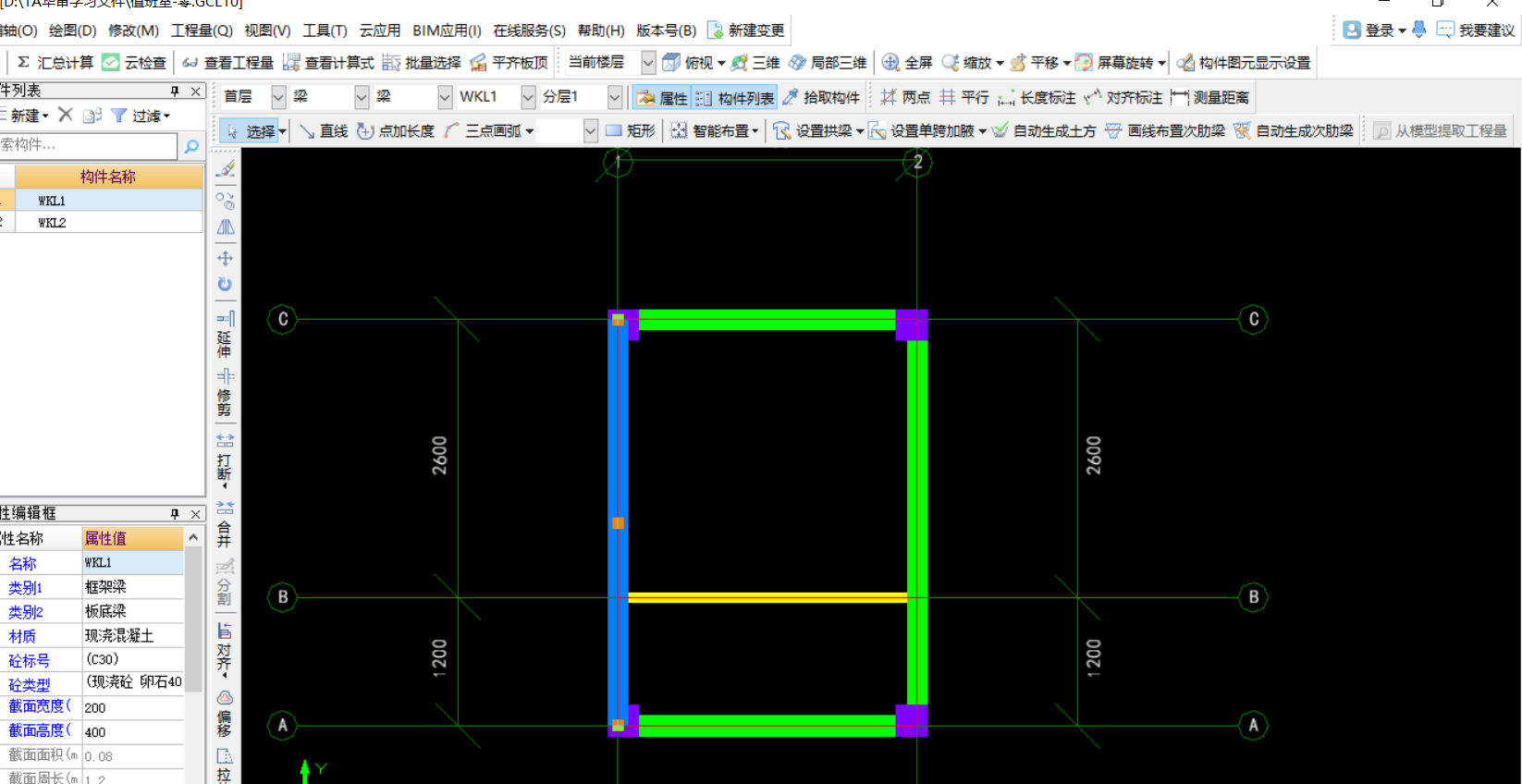This screenshot has height=784, width=1522.
Task: Click the 我要建议 feedback button
Action: (x=1476, y=31)
